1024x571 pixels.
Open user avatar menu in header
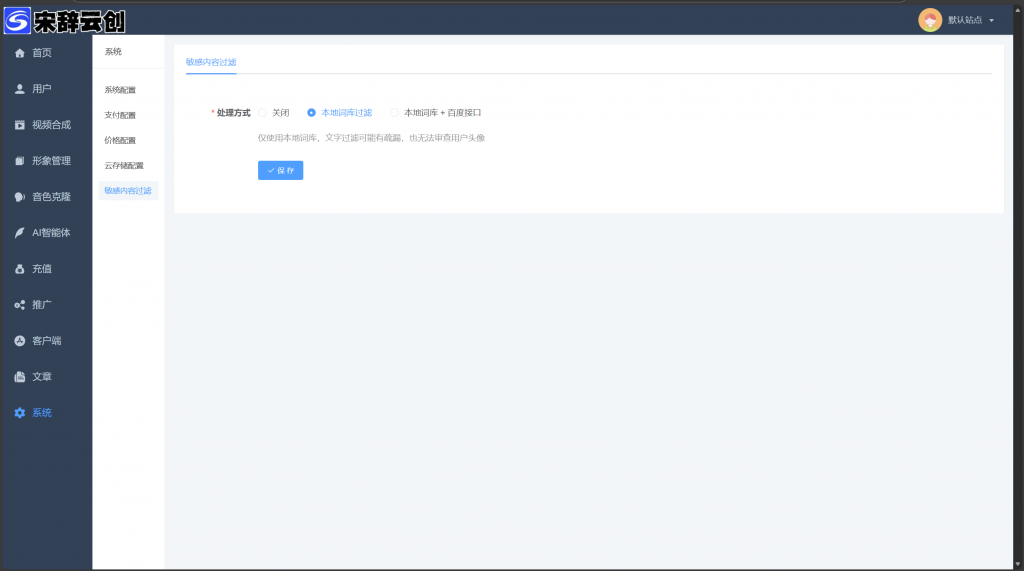930,20
